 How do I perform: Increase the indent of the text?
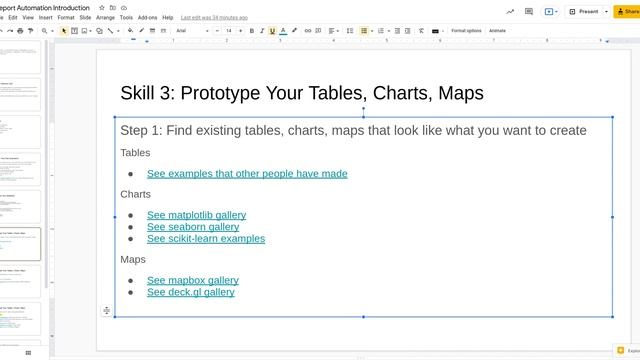[x=407, y=31]
